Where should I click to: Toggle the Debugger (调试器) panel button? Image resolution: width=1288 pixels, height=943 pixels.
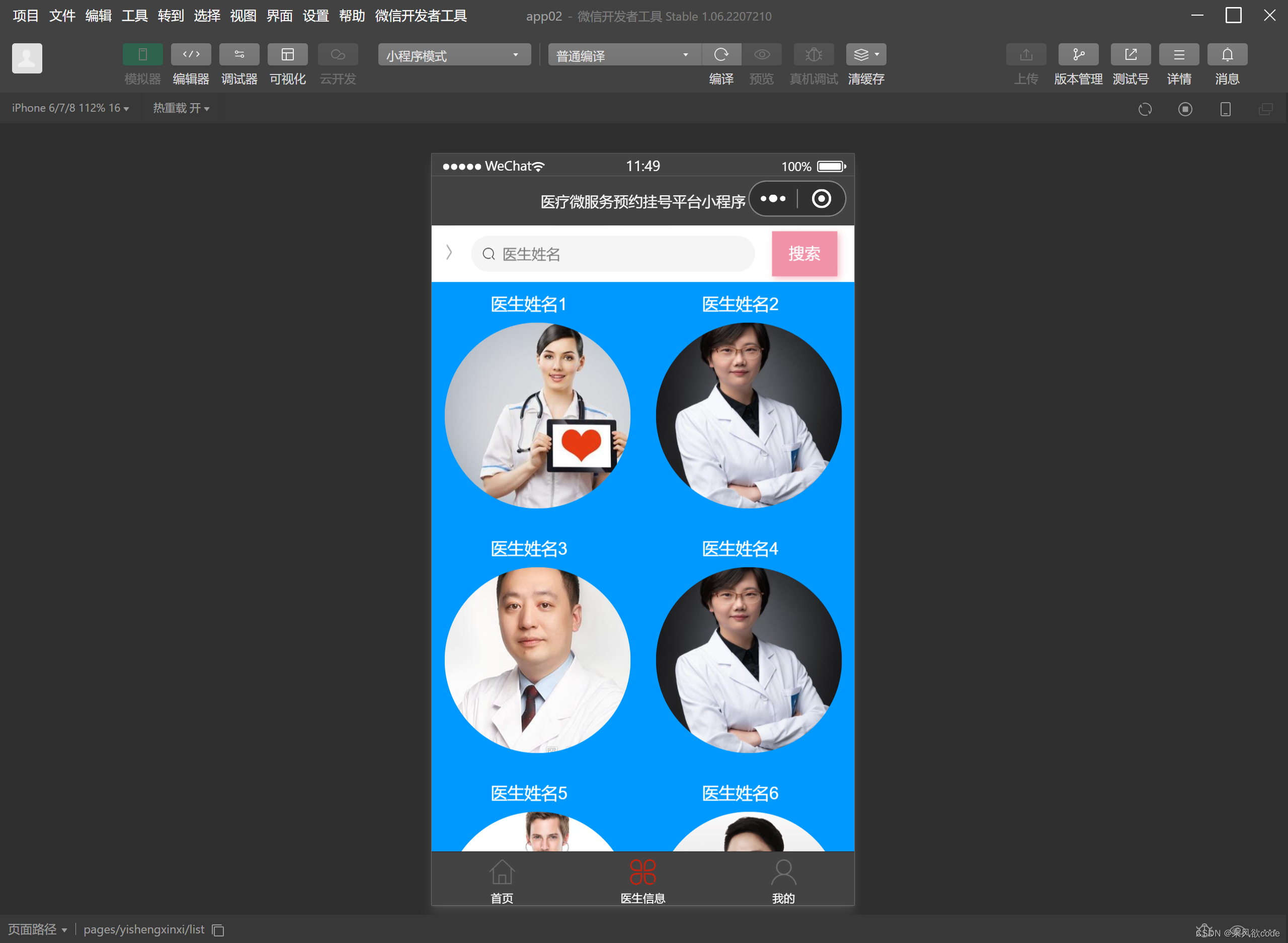coord(239,55)
